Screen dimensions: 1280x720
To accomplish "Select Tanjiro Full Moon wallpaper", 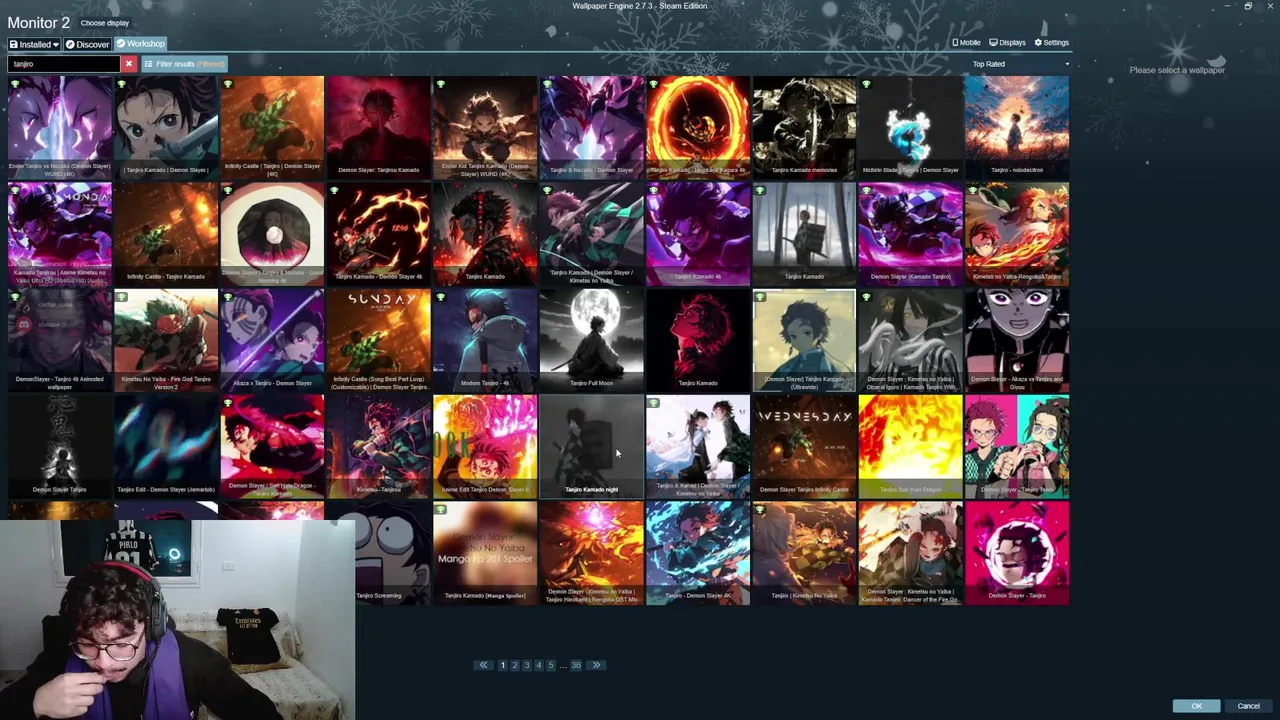I will (x=591, y=341).
